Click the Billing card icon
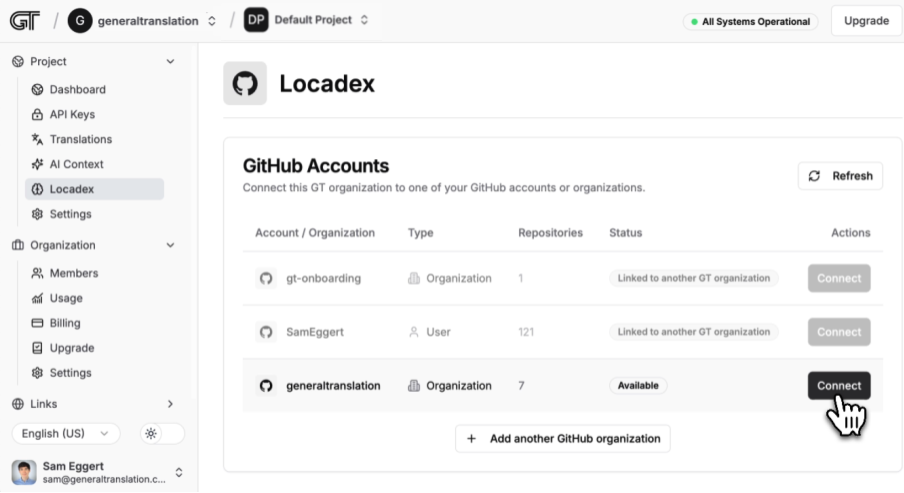 38,324
